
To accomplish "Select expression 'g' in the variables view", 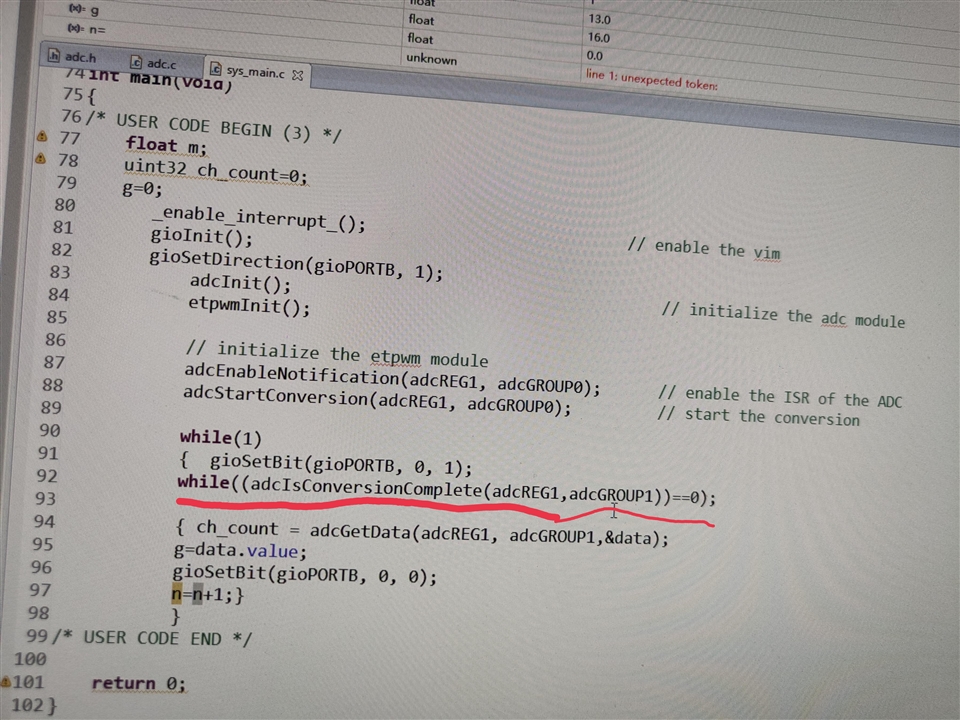I will (x=84, y=9).
